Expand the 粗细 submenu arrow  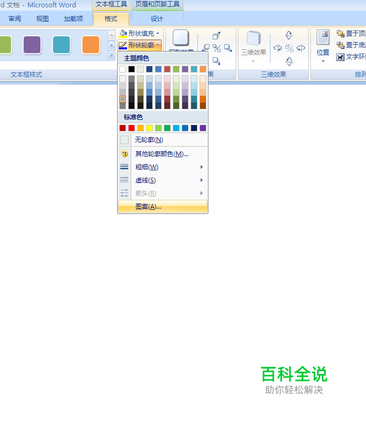[x=201, y=167]
